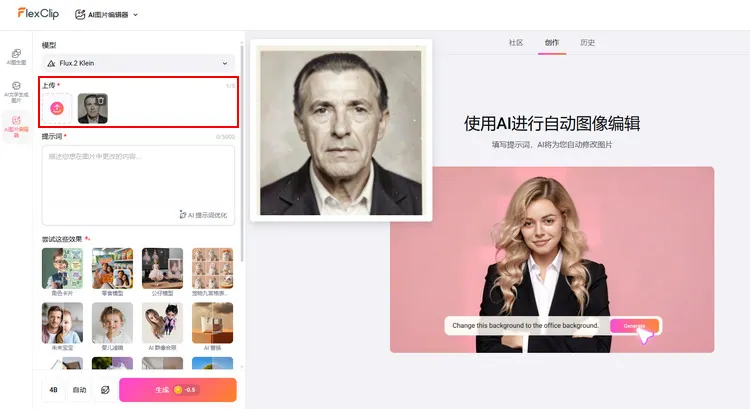The width and height of the screenshot is (750, 409).
Task: Expand the Flux.2 Klein model dropdown
Action: click(138, 63)
